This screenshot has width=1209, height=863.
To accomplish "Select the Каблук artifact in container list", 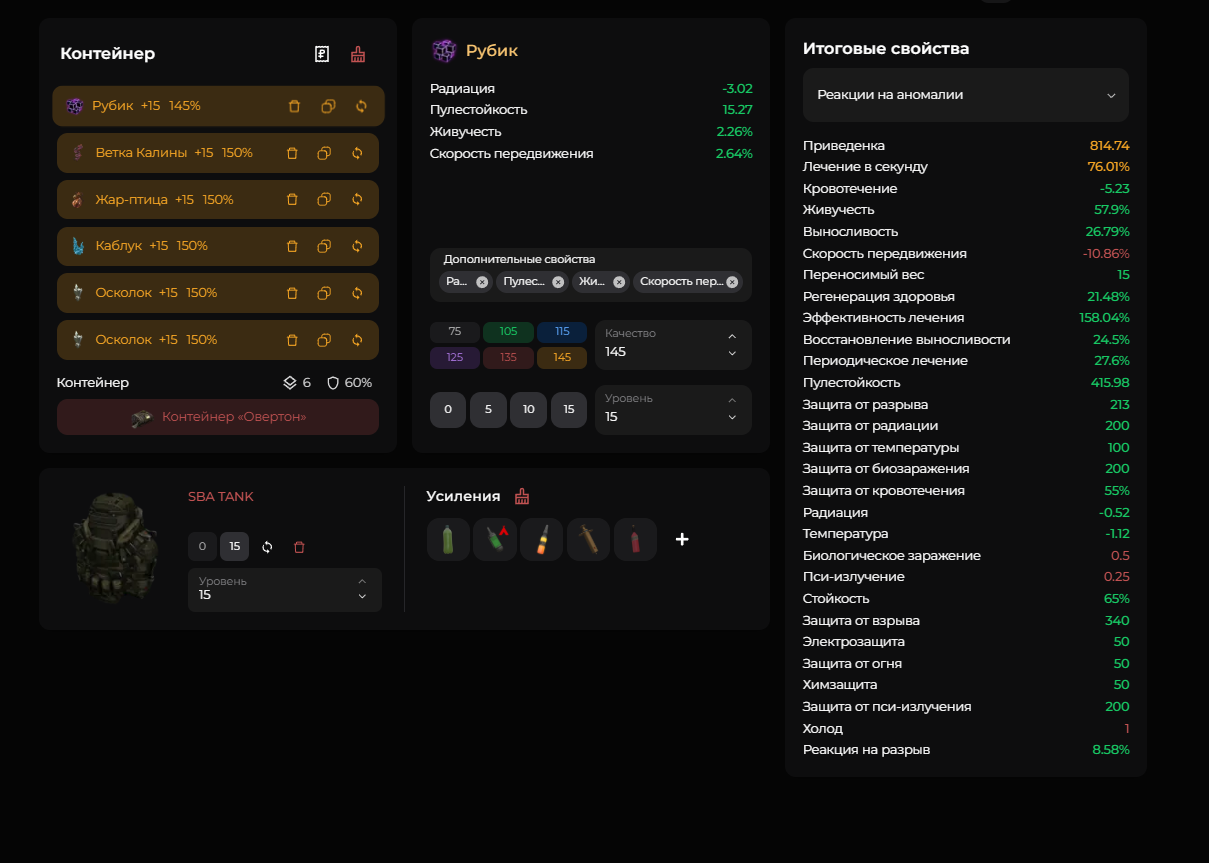I will [160, 246].
